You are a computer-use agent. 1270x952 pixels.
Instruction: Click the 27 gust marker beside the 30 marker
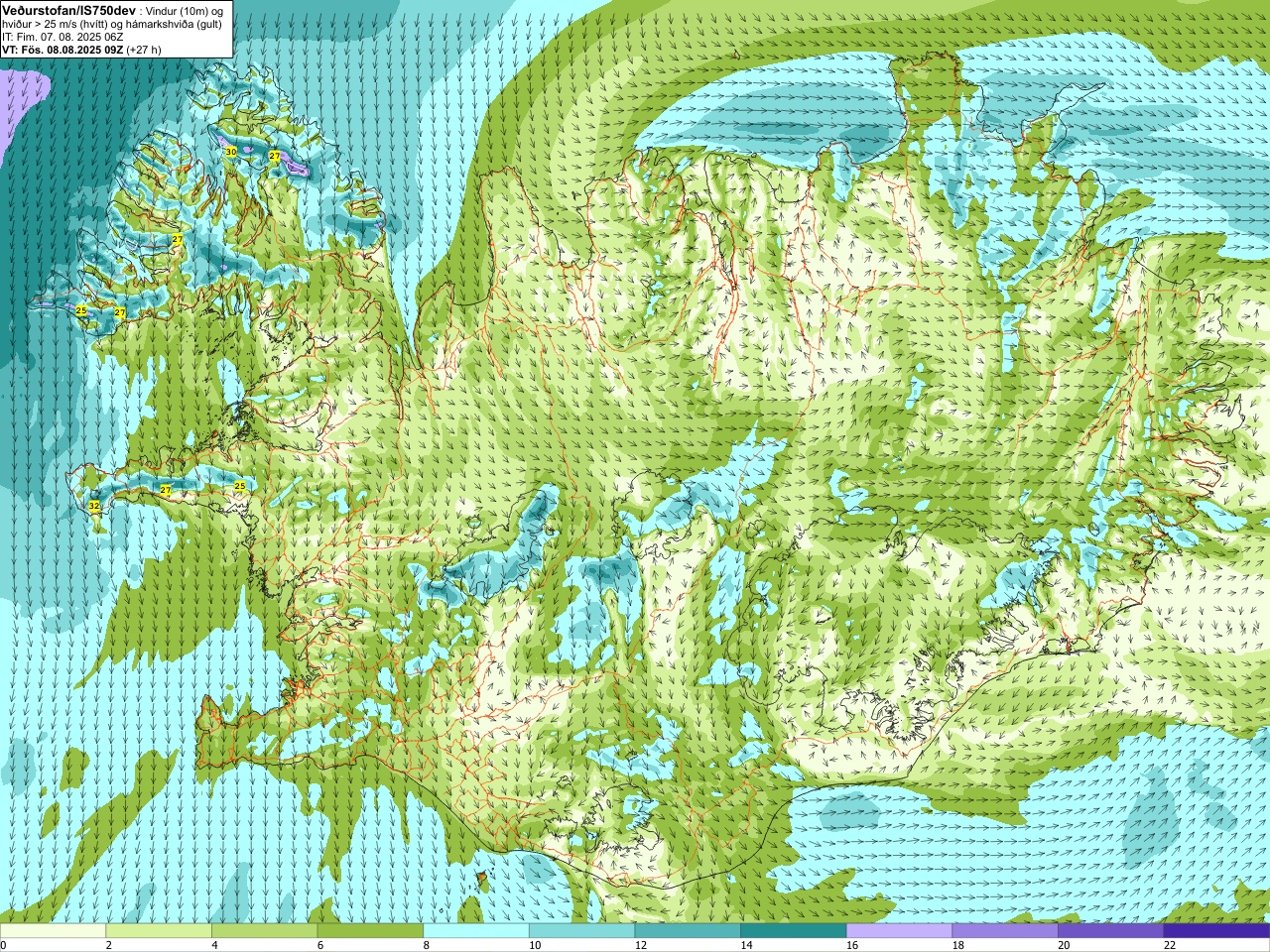click(275, 157)
